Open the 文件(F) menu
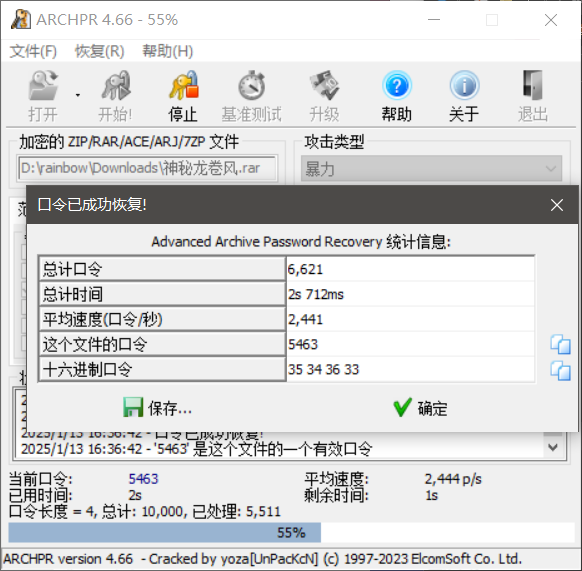This screenshot has height=571, width=582. pos(33,51)
